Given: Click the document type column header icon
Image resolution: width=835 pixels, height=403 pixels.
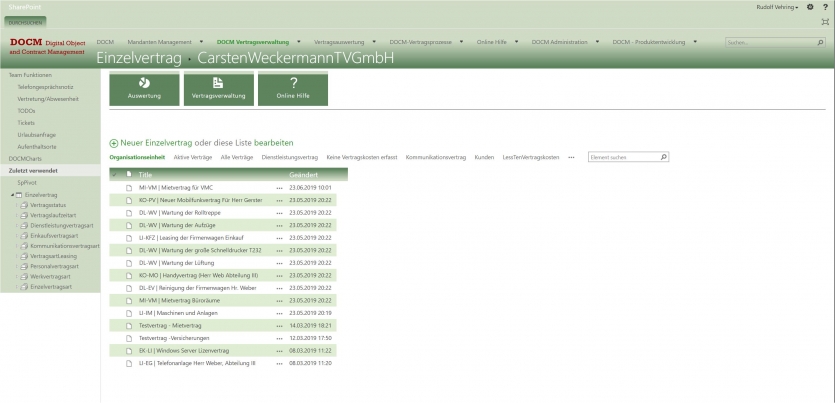Looking at the screenshot, I should coord(128,174).
